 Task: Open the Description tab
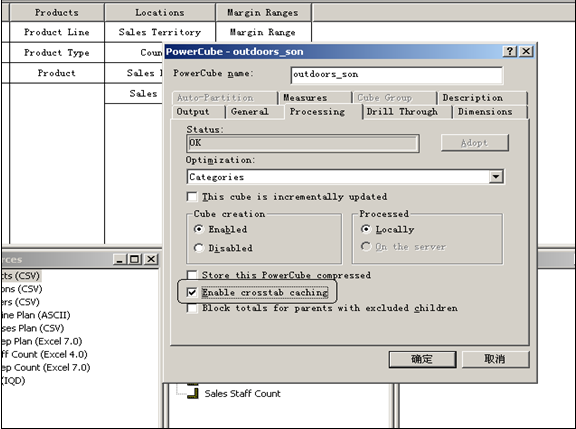tap(482, 98)
